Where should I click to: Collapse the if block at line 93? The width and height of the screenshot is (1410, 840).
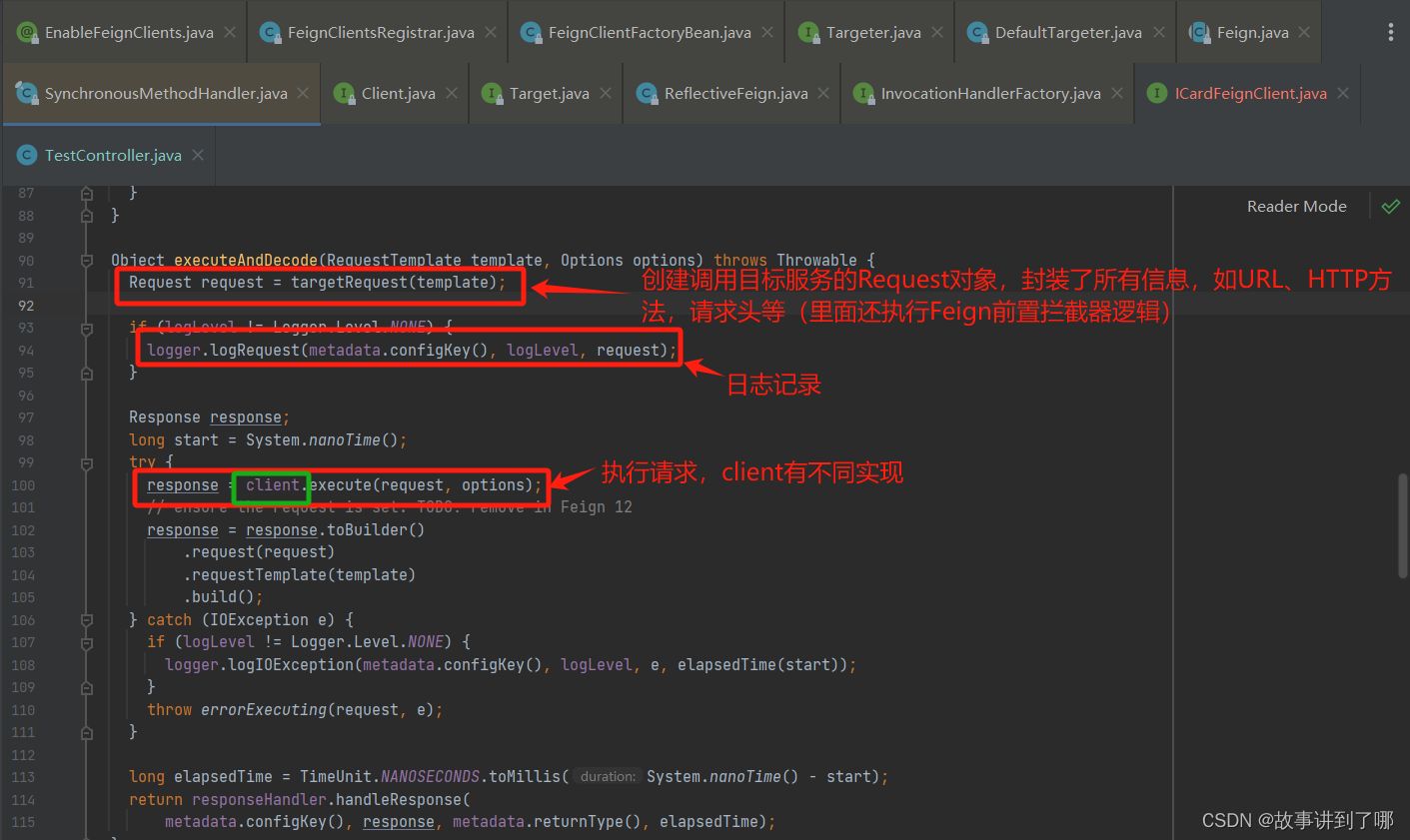coord(87,328)
